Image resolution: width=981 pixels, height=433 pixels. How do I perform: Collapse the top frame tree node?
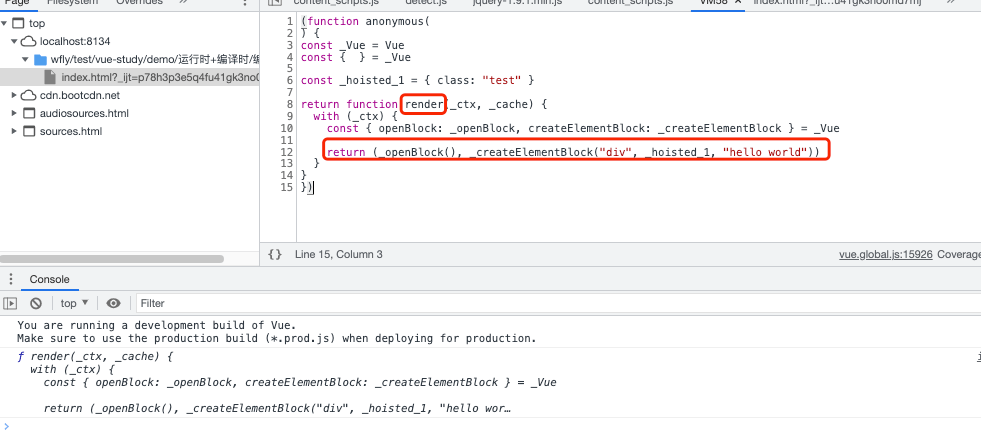click(4, 24)
